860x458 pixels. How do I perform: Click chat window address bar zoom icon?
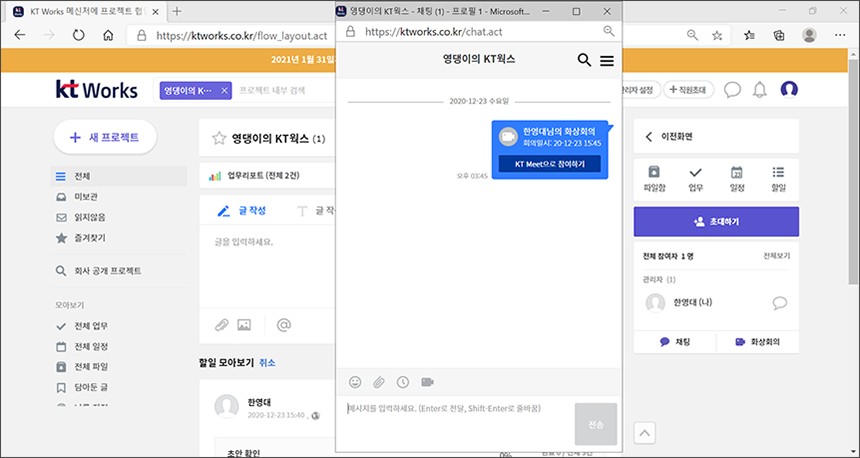point(609,31)
